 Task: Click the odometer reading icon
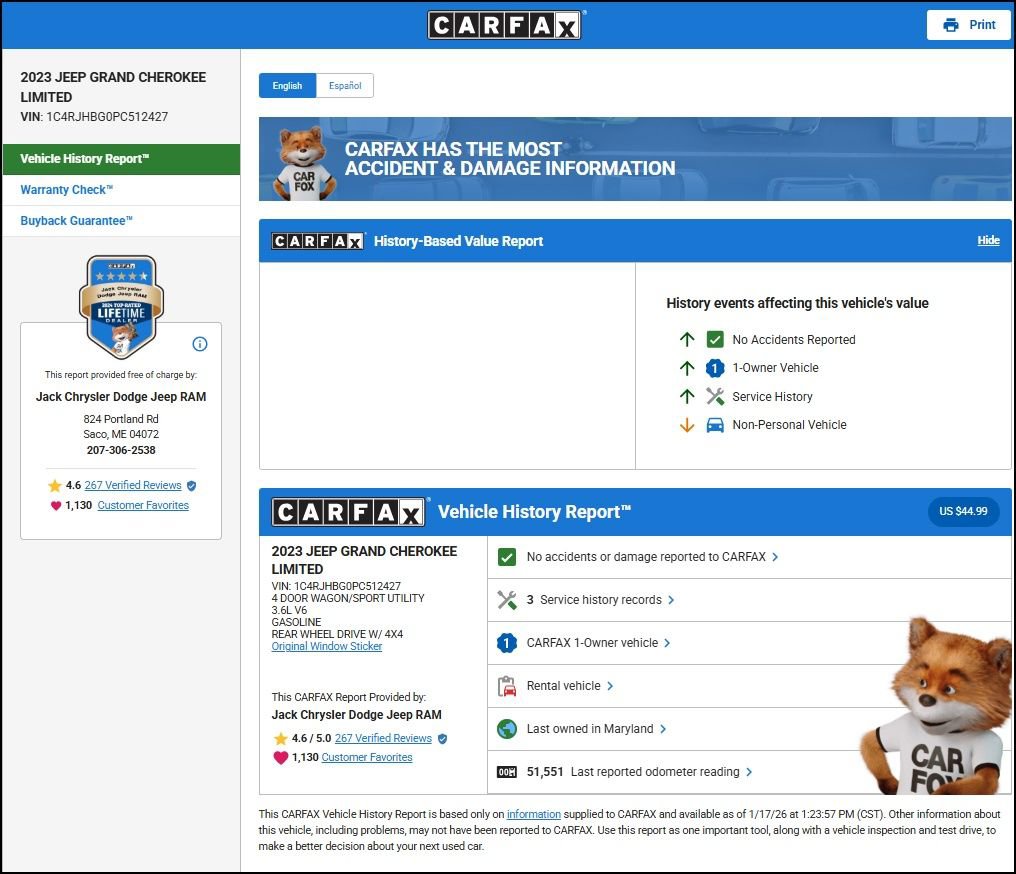[507, 772]
